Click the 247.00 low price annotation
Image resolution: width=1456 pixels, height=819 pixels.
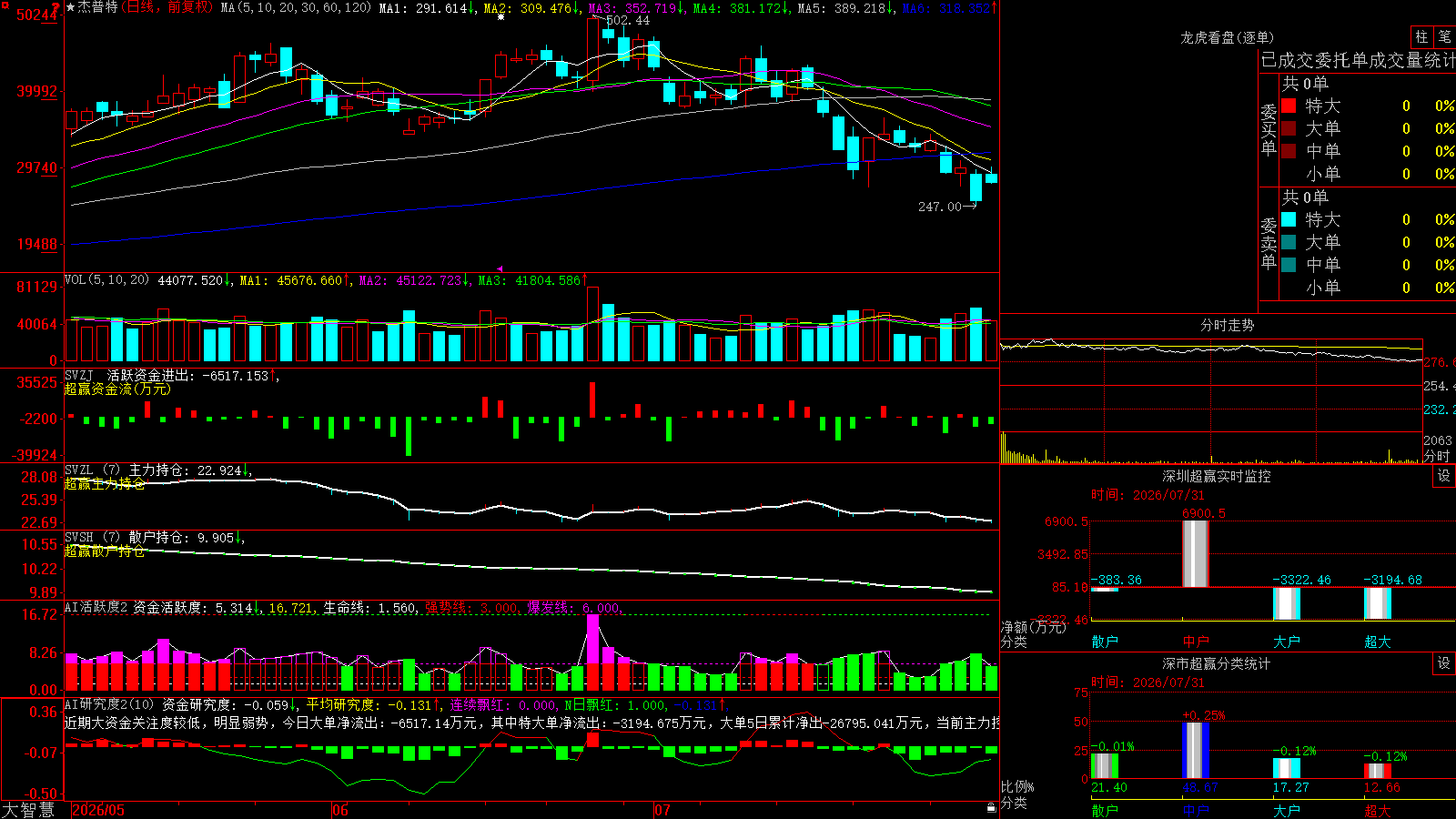940,207
